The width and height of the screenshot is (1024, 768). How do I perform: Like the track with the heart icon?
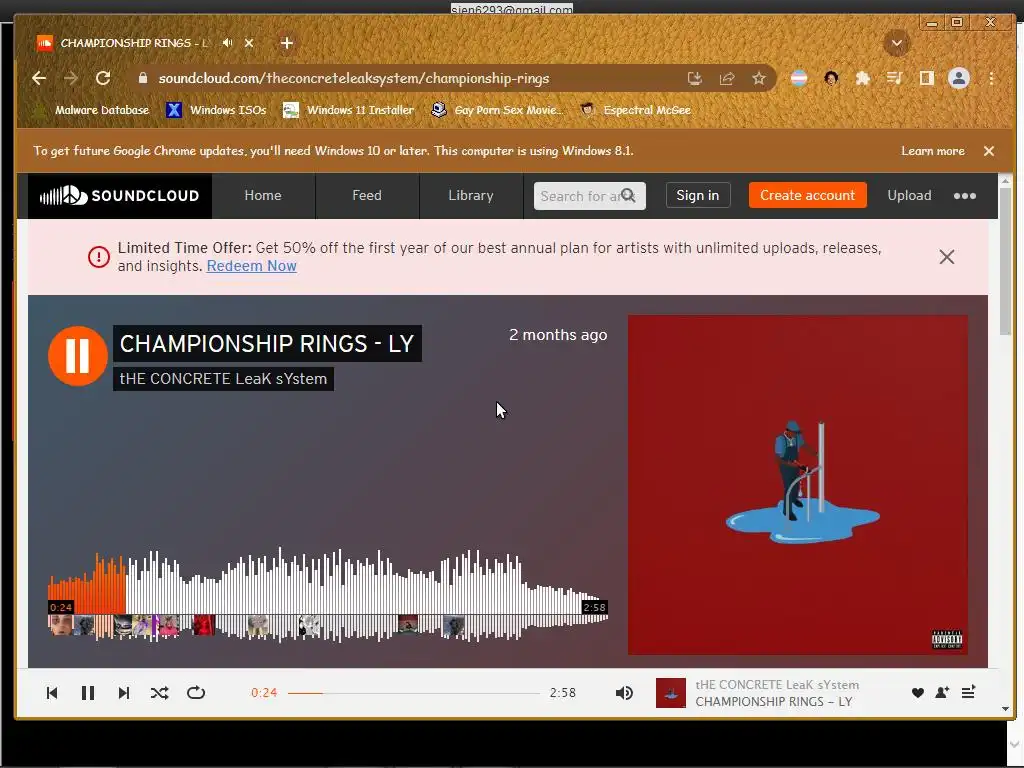click(918, 693)
